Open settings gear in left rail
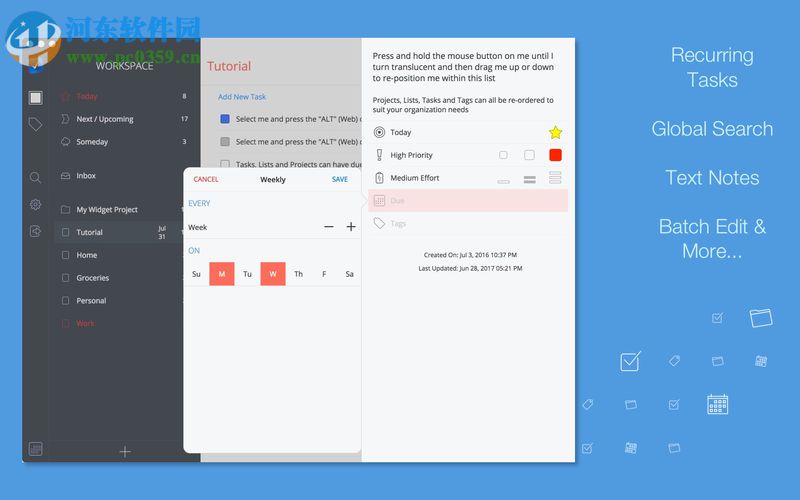 [35, 205]
